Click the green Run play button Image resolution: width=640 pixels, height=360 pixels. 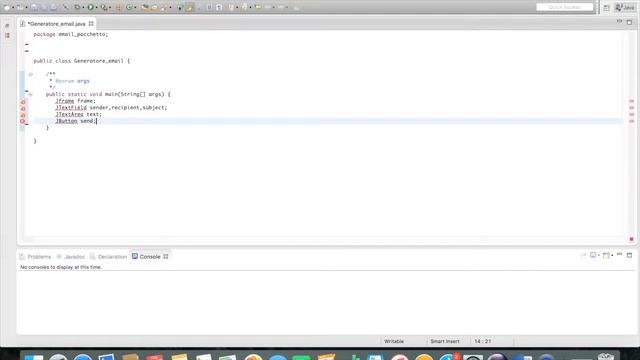pyautogui.click(x=91, y=7)
